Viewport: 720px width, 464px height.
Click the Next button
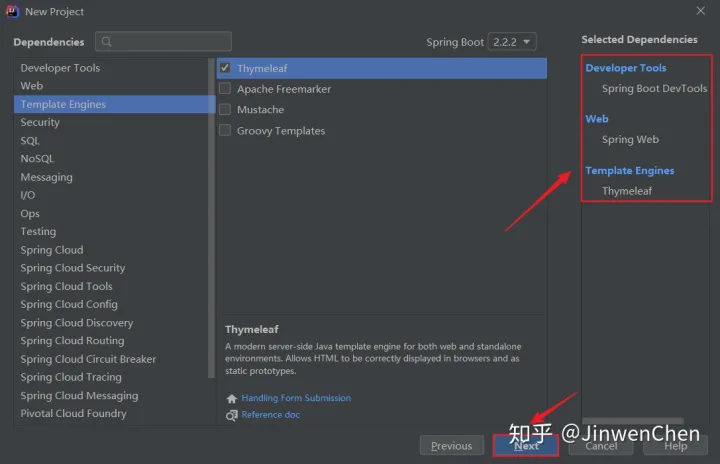click(526, 446)
